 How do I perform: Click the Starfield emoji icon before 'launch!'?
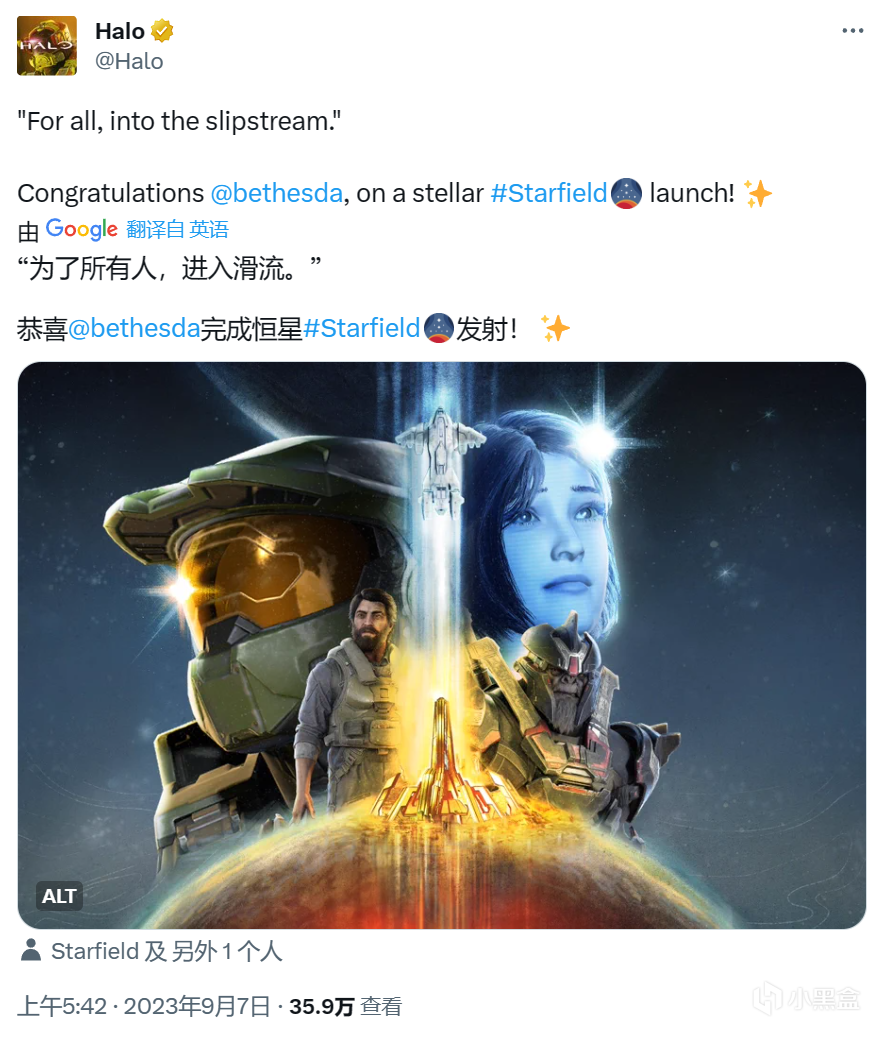tap(626, 194)
